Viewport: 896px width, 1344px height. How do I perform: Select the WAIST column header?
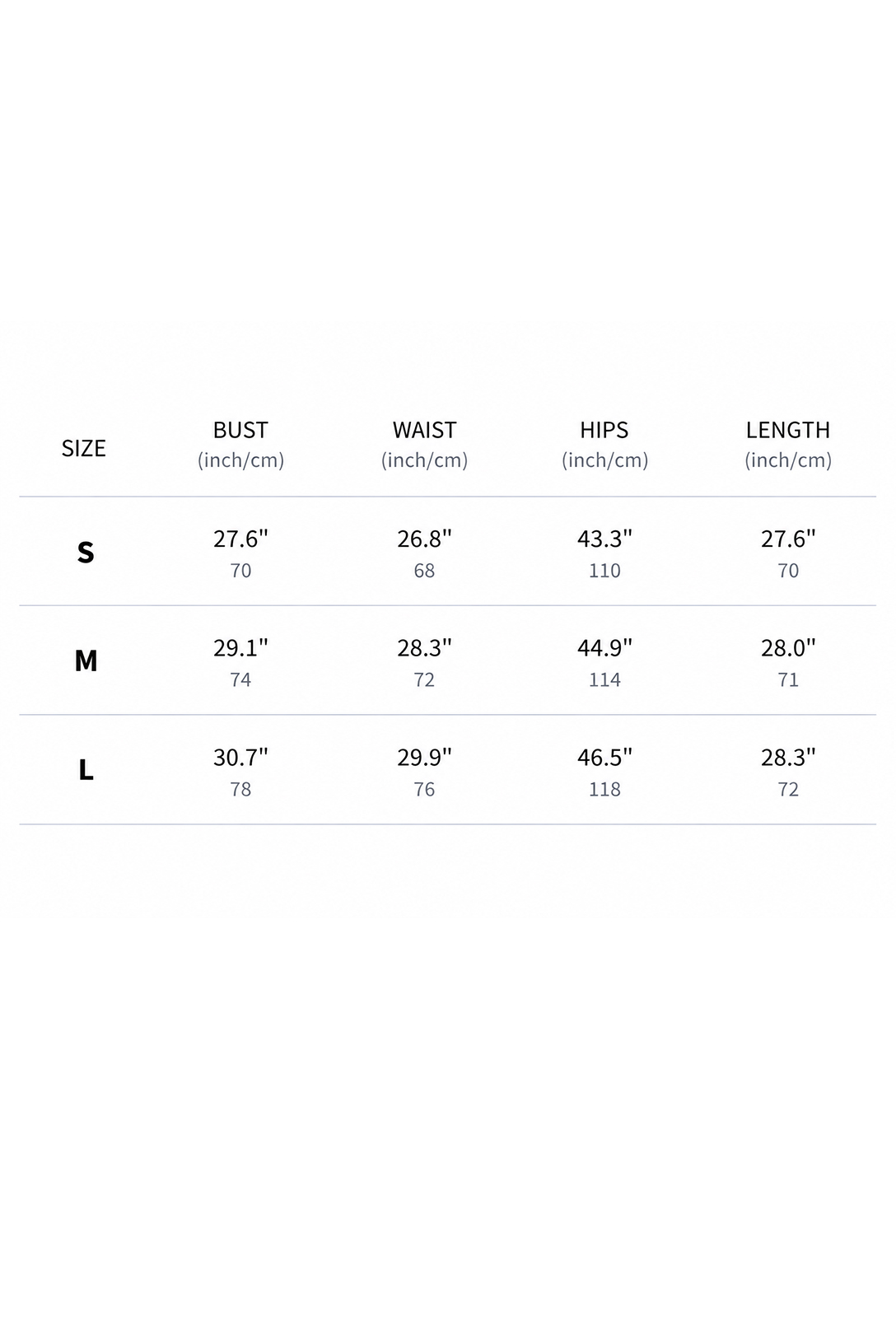pyautogui.click(x=424, y=430)
